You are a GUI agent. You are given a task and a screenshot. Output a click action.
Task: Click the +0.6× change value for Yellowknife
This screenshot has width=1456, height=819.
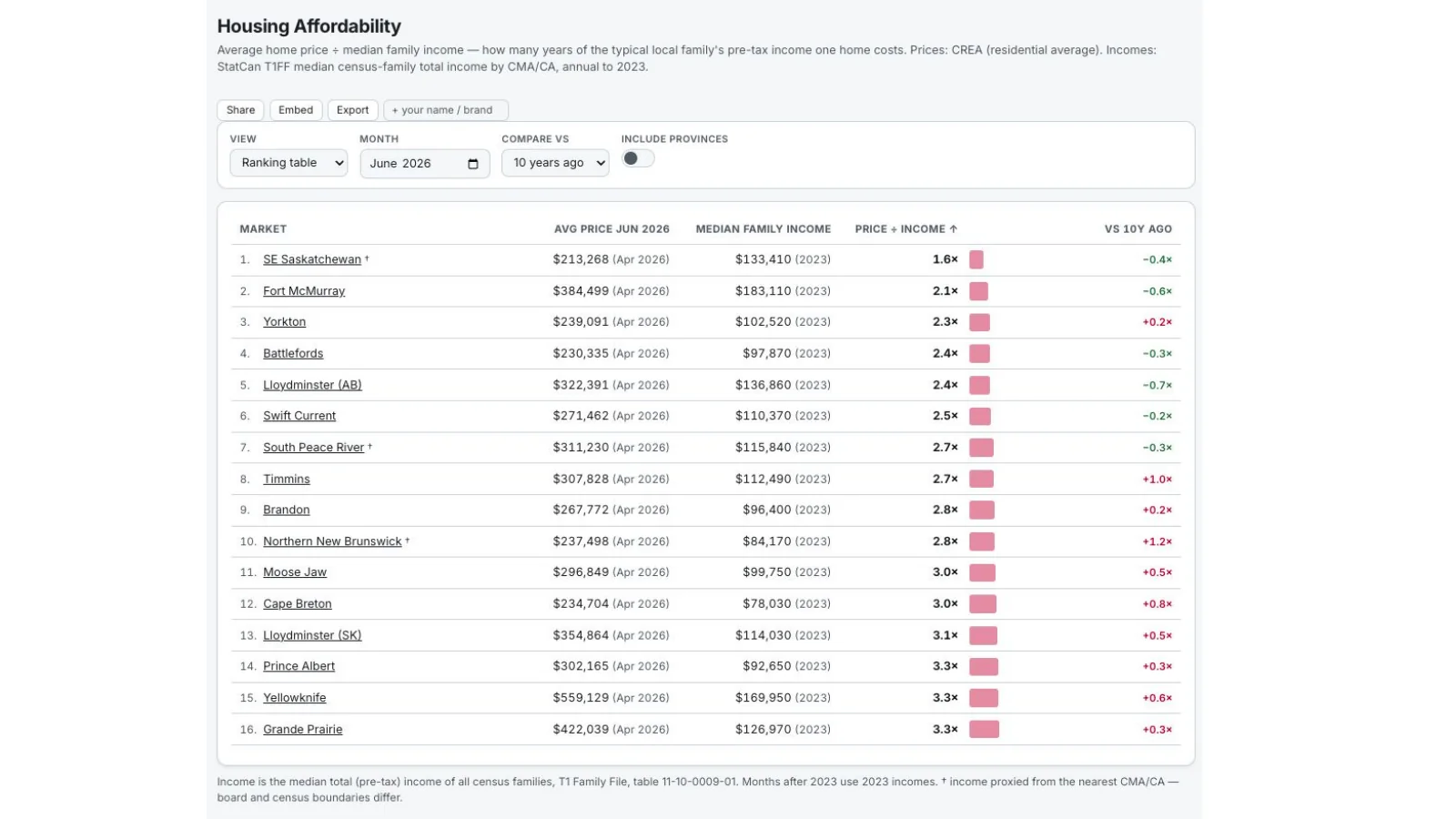[x=1158, y=698]
